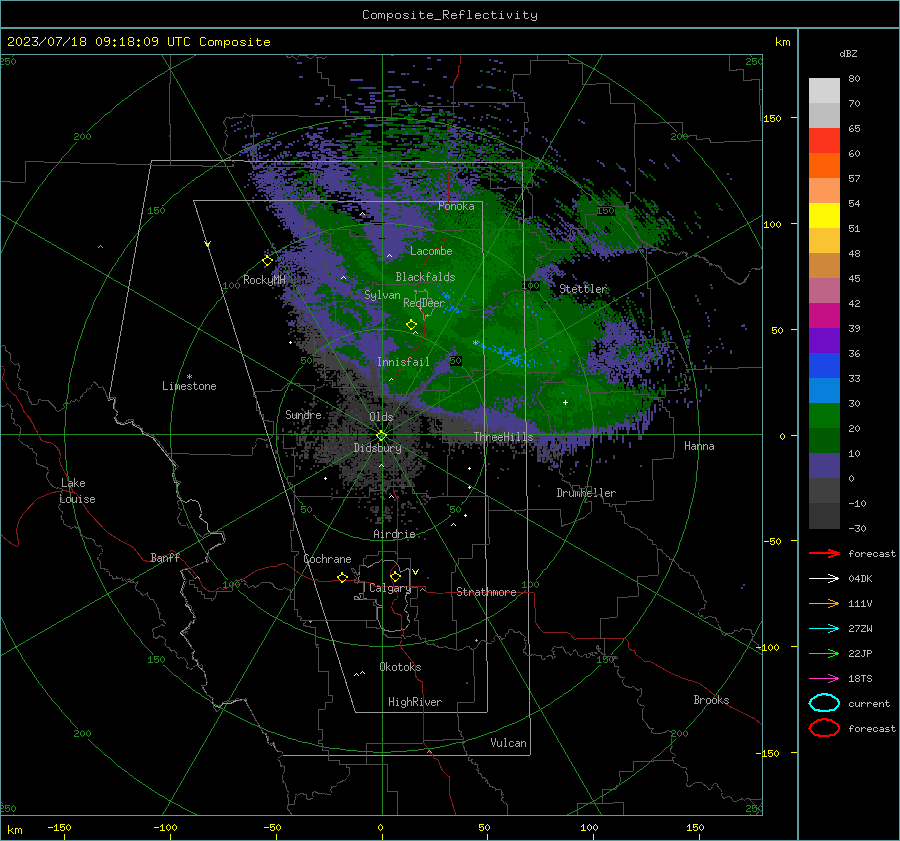Viewport: 900px width, 841px height.
Task: Click the Drumheller city label
Action: (586, 493)
